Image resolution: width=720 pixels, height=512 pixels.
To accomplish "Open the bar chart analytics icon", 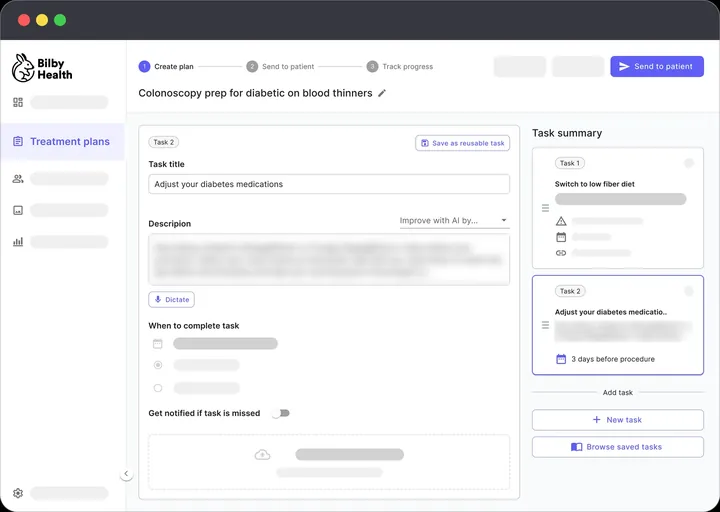I will tap(18, 242).
